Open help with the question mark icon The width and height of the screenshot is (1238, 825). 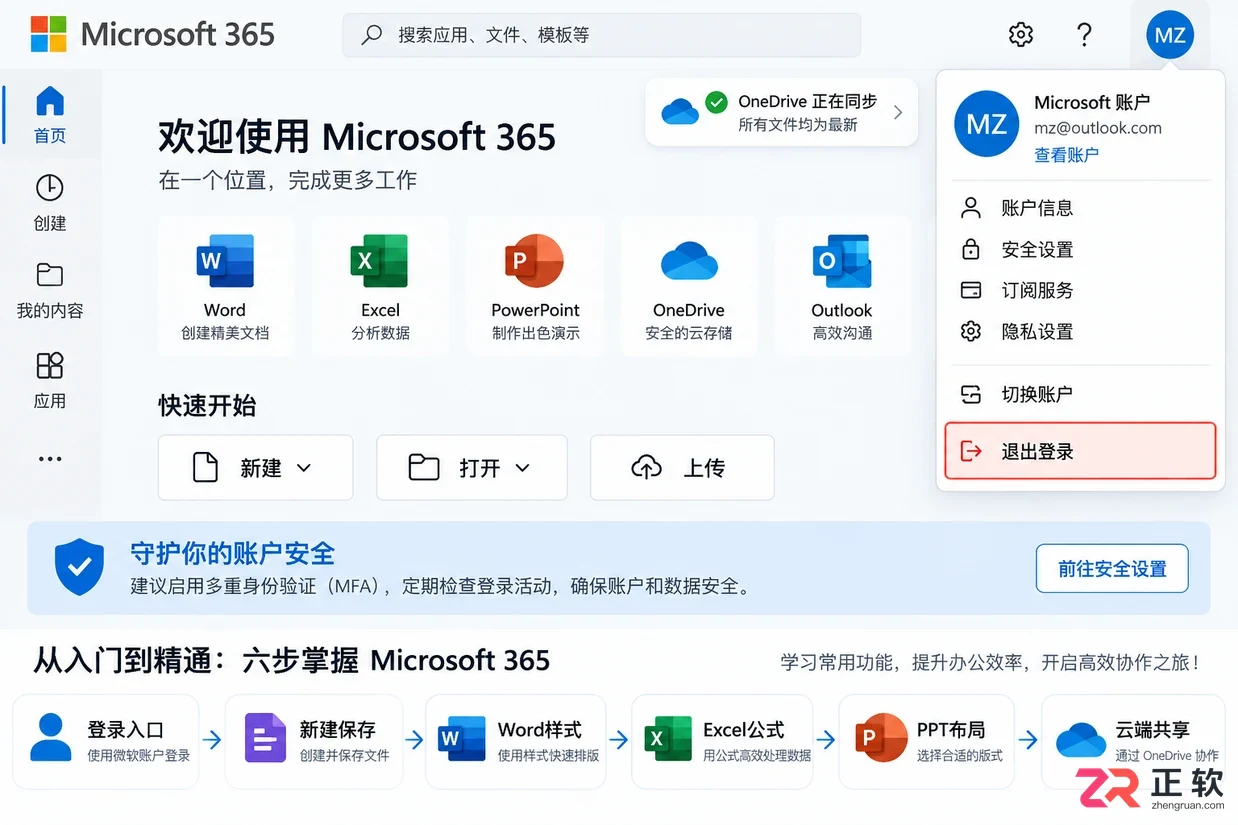1084,35
